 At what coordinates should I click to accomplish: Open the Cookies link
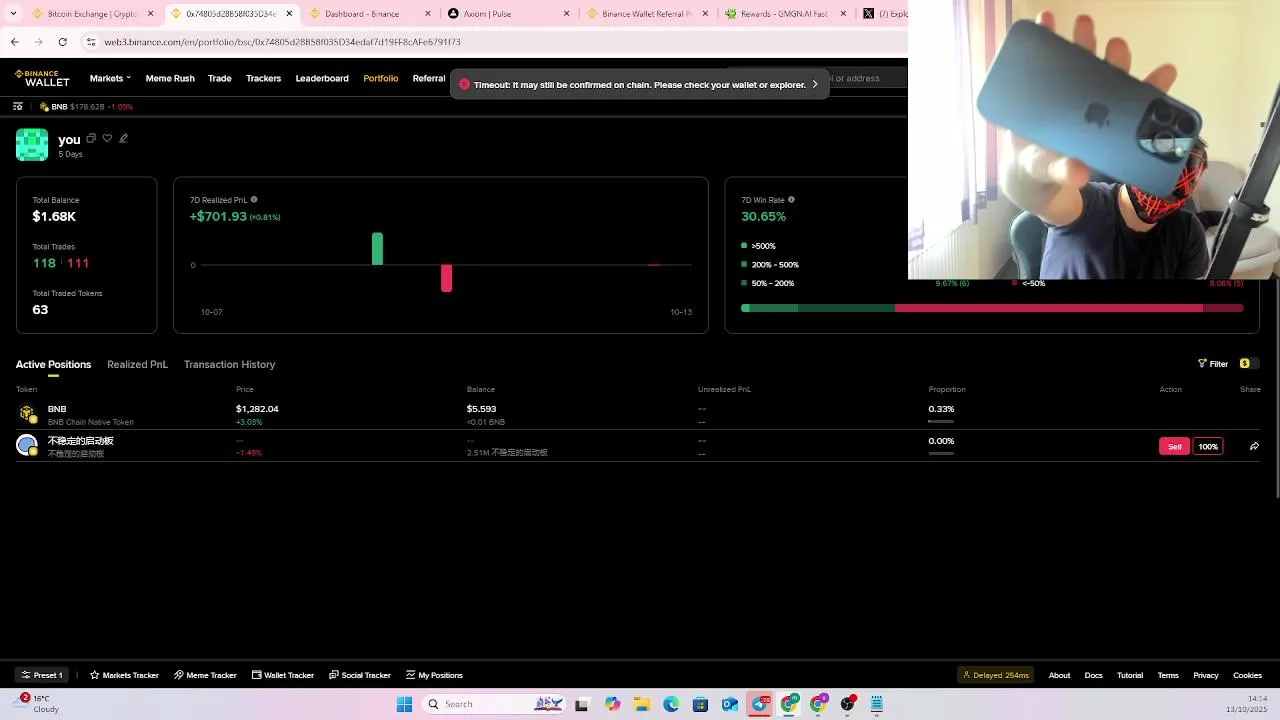(1247, 675)
